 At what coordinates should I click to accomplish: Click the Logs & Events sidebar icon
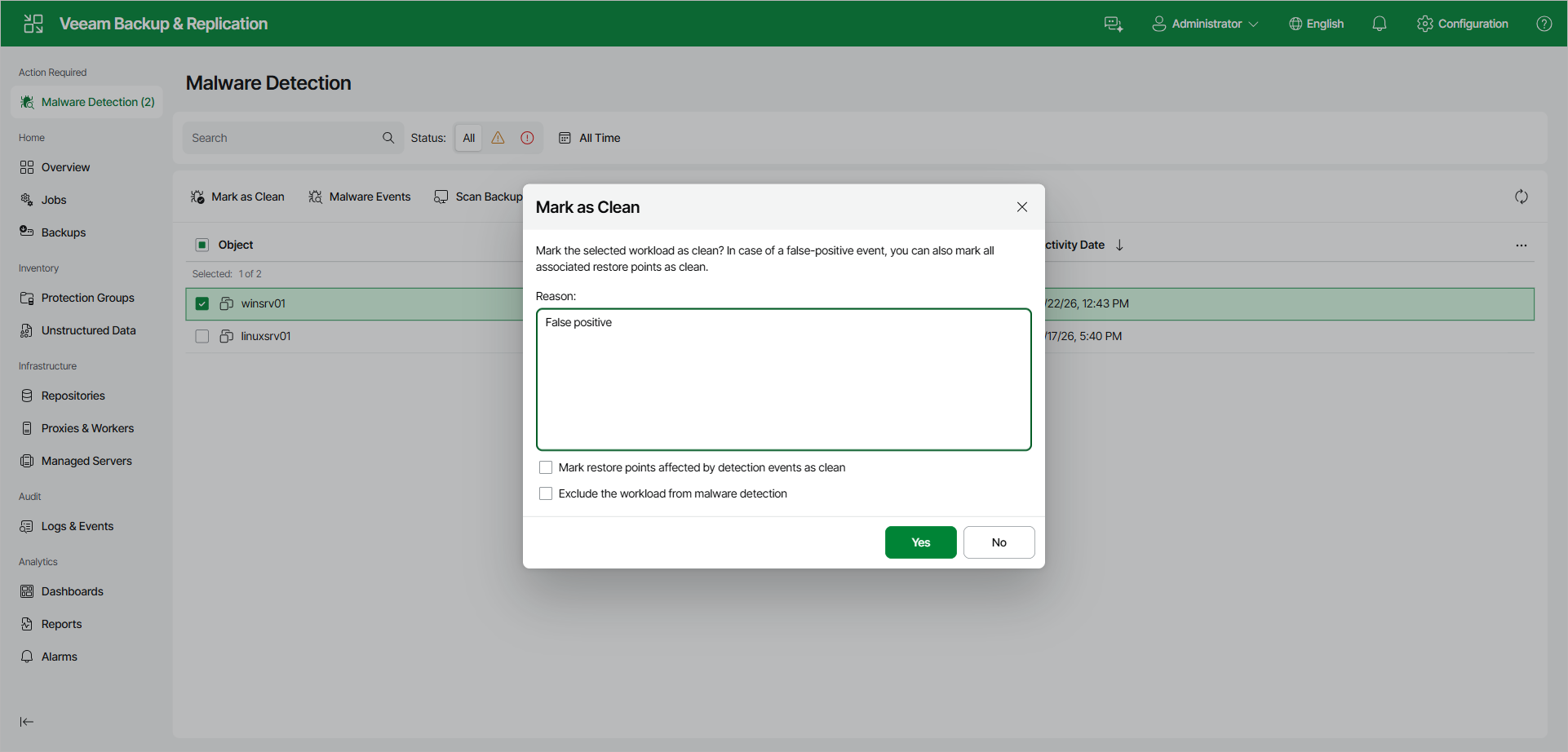click(x=27, y=526)
